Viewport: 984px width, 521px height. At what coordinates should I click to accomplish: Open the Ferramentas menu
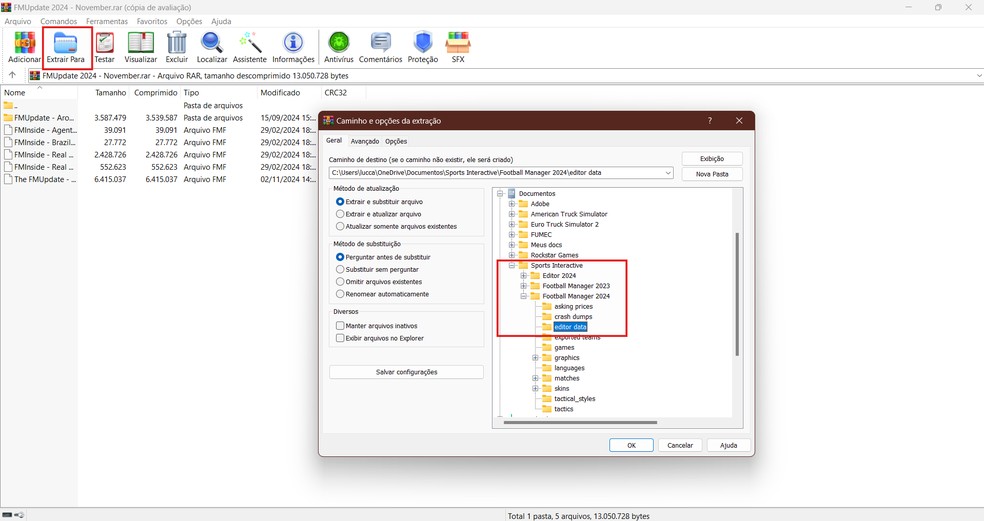[x=106, y=21]
